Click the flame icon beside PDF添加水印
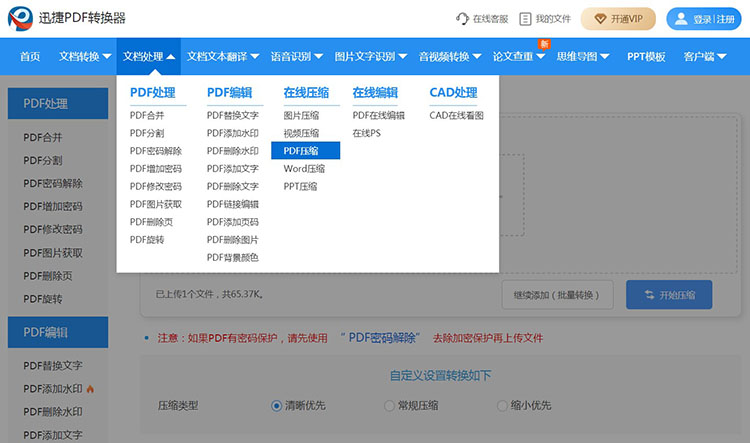750x443 pixels. click(90, 389)
